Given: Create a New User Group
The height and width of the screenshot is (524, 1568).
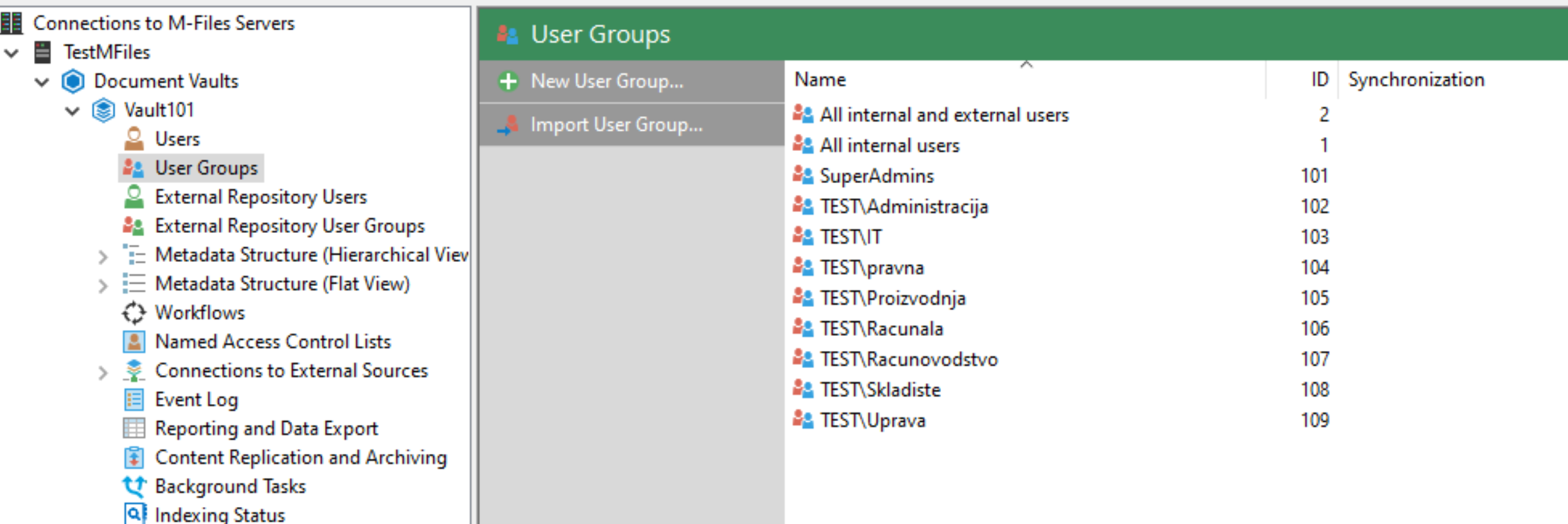Looking at the screenshot, I should (x=631, y=81).
